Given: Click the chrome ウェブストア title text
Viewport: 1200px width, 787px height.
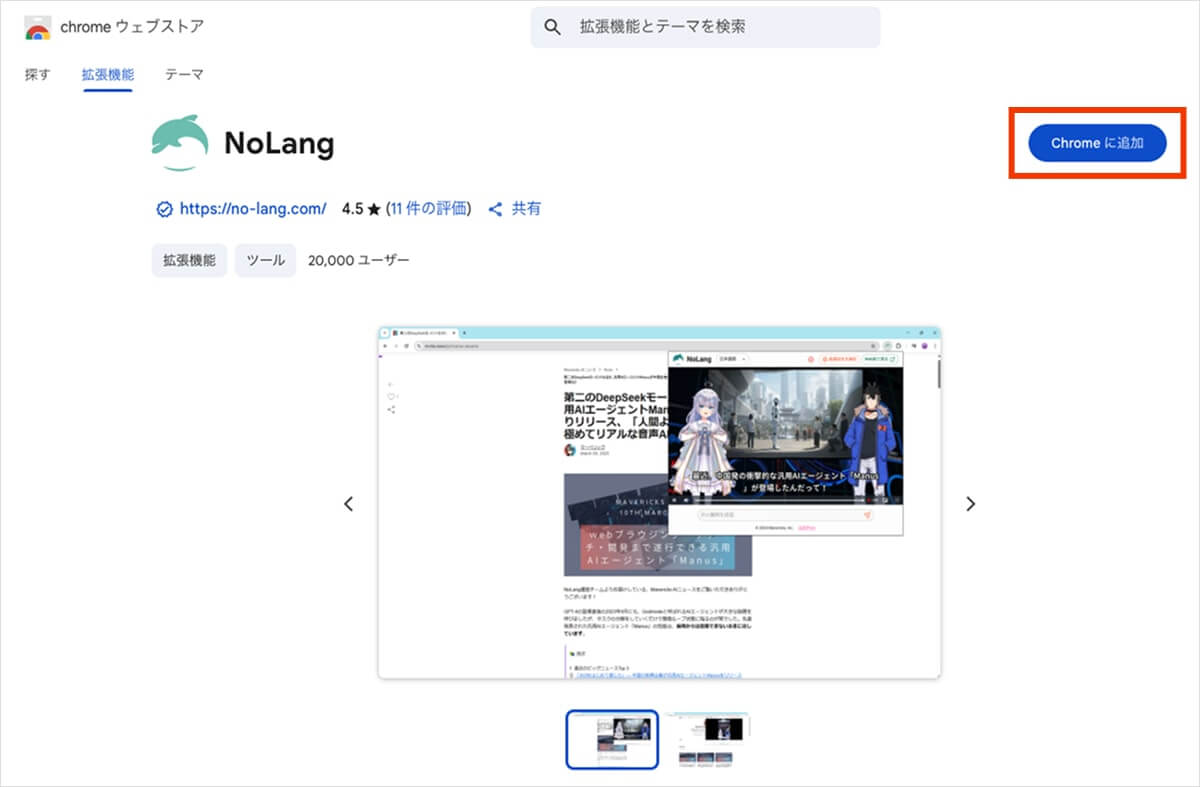Looking at the screenshot, I should pos(132,27).
